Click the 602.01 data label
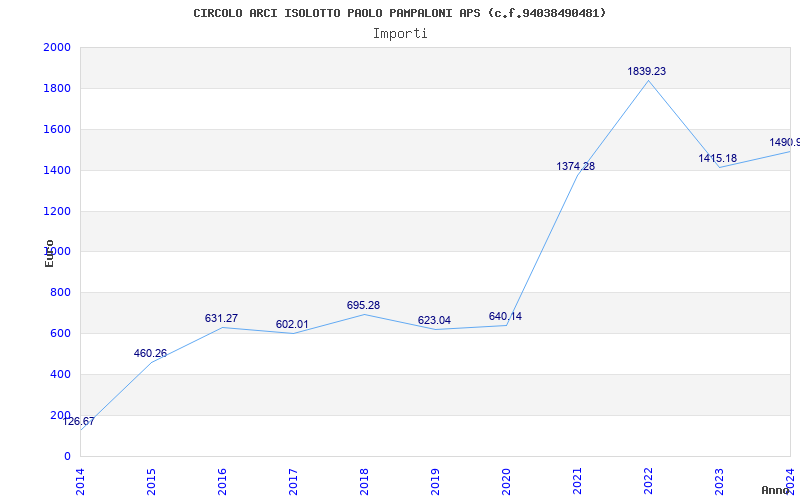800x500 pixels. (292, 324)
